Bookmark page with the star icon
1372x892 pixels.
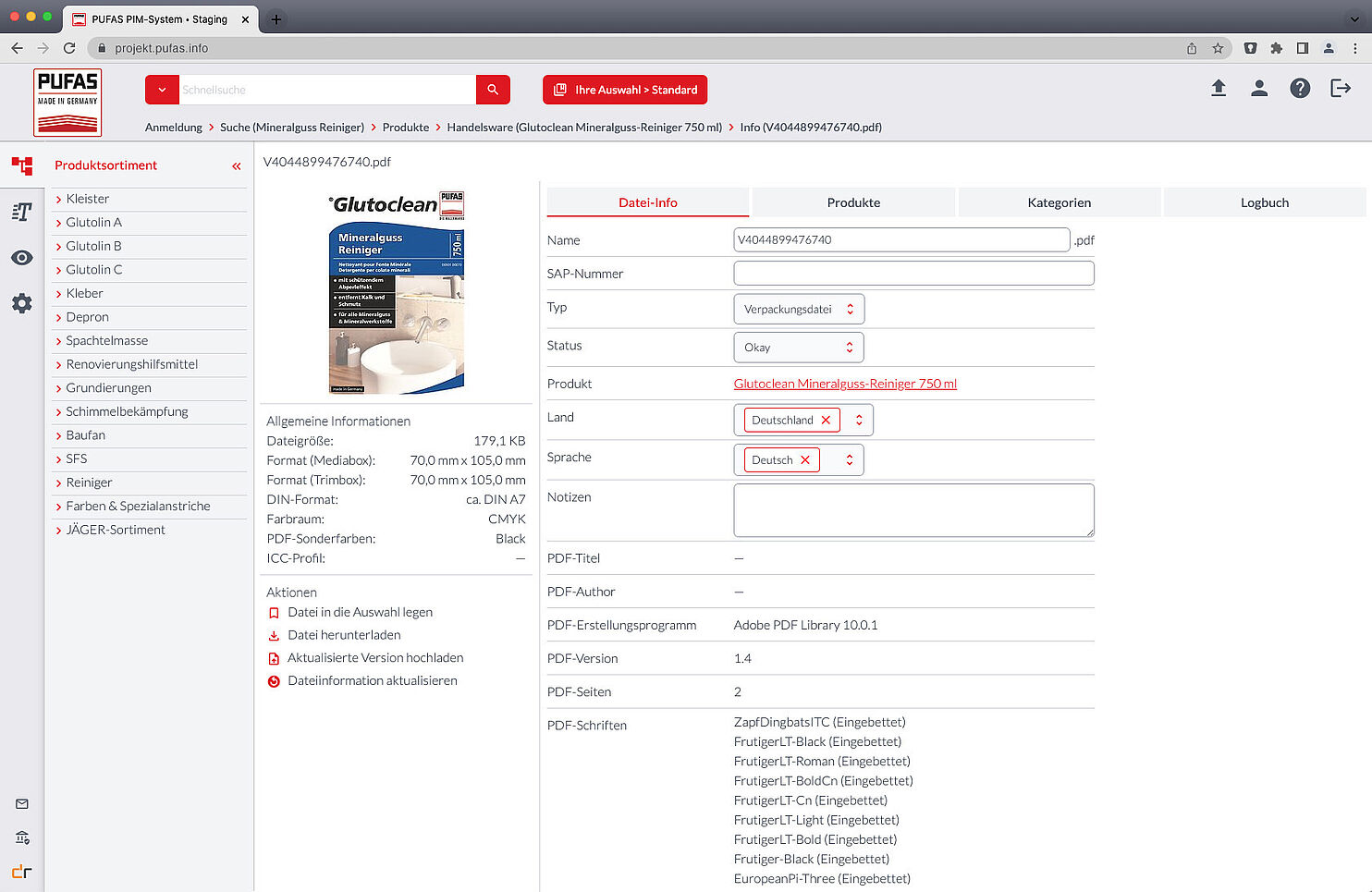(x=1218, y=48)
